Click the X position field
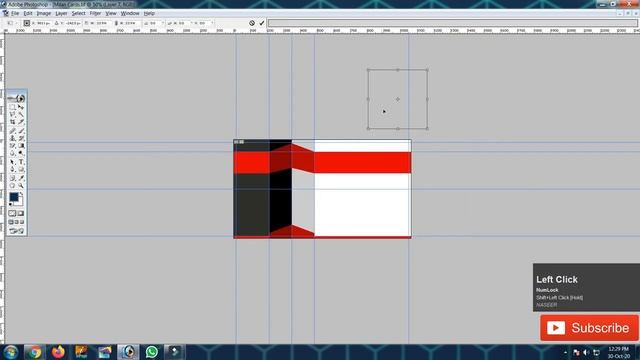640x360 pixels. point(43,23)
